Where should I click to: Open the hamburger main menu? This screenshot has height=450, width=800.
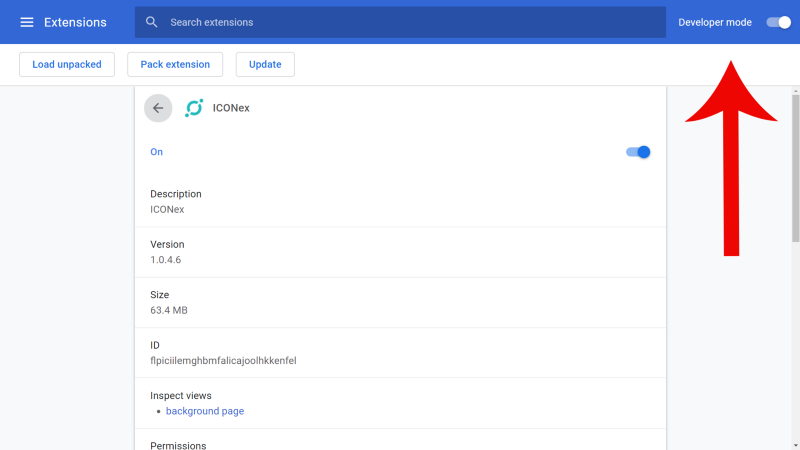pos(27,22)
